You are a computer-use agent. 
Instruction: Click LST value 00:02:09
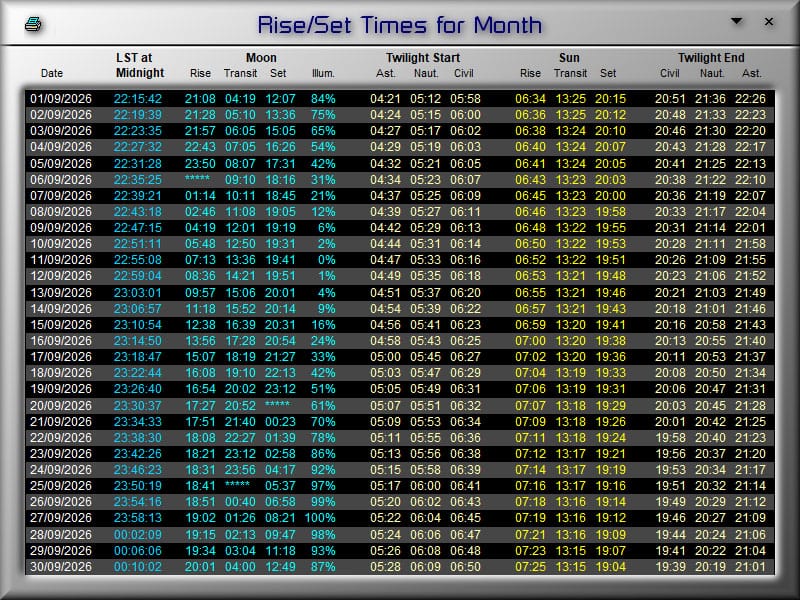pos(138,535)
